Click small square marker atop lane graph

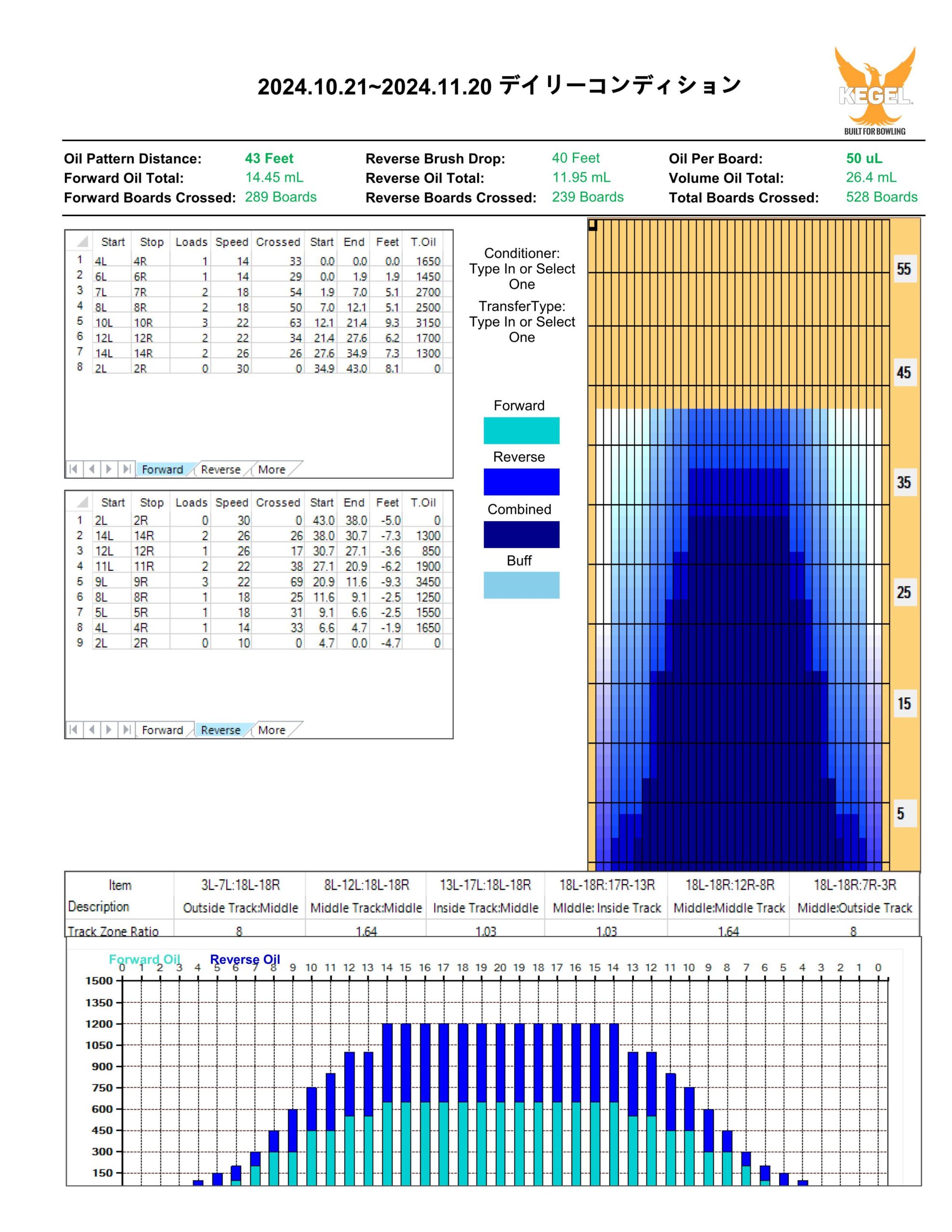(x=592, y=225)
